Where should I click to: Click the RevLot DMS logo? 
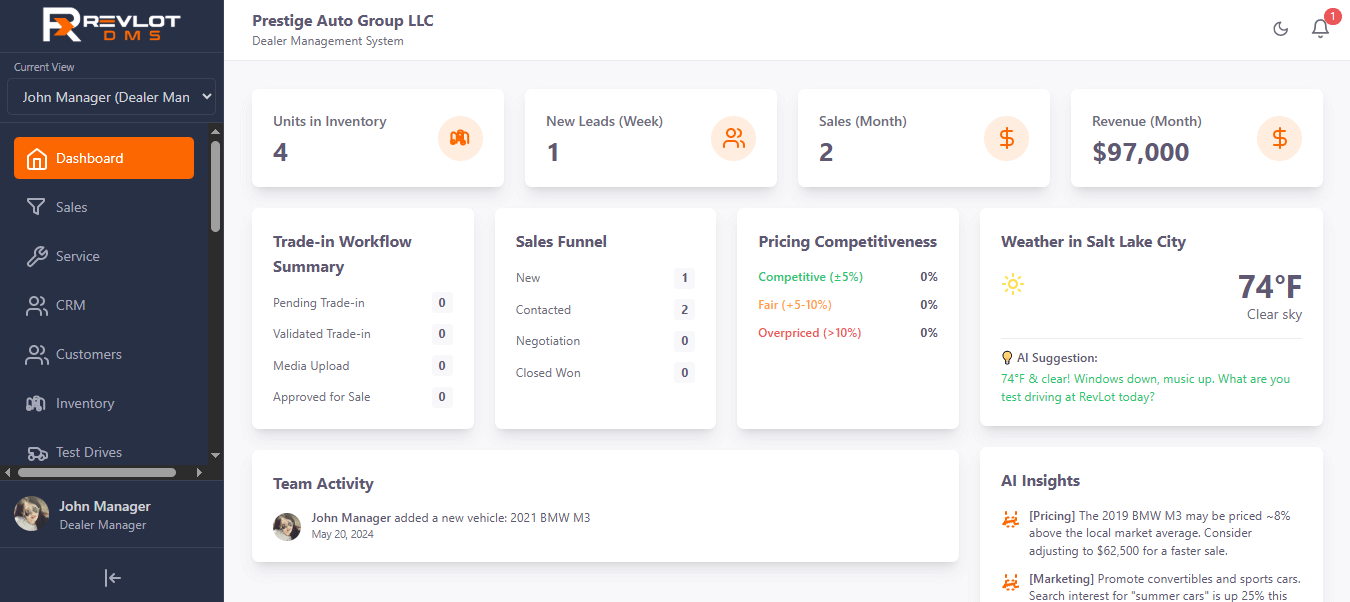coord(111,25)
